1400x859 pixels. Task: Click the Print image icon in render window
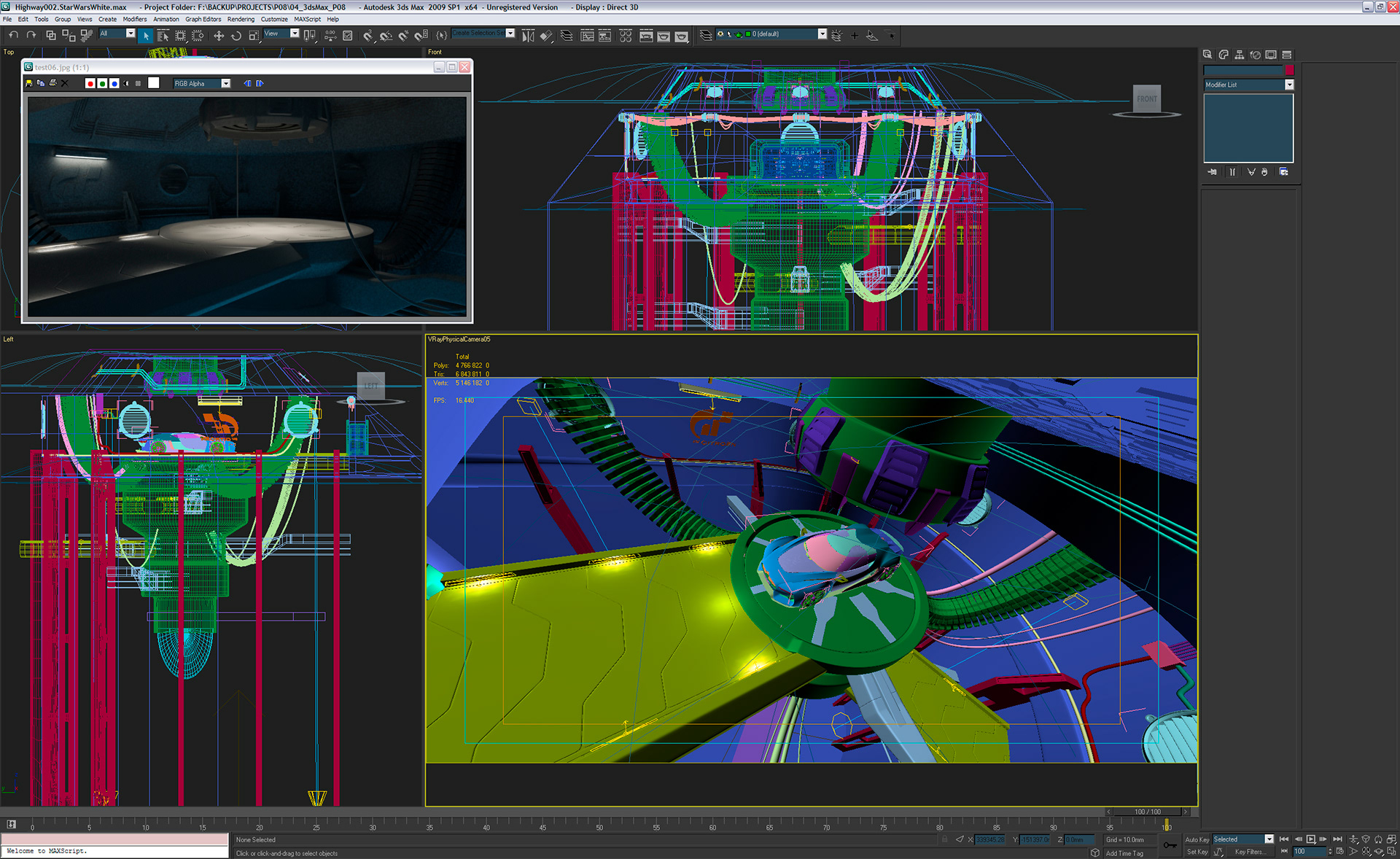pyautogui.click(x=52, y=83)
